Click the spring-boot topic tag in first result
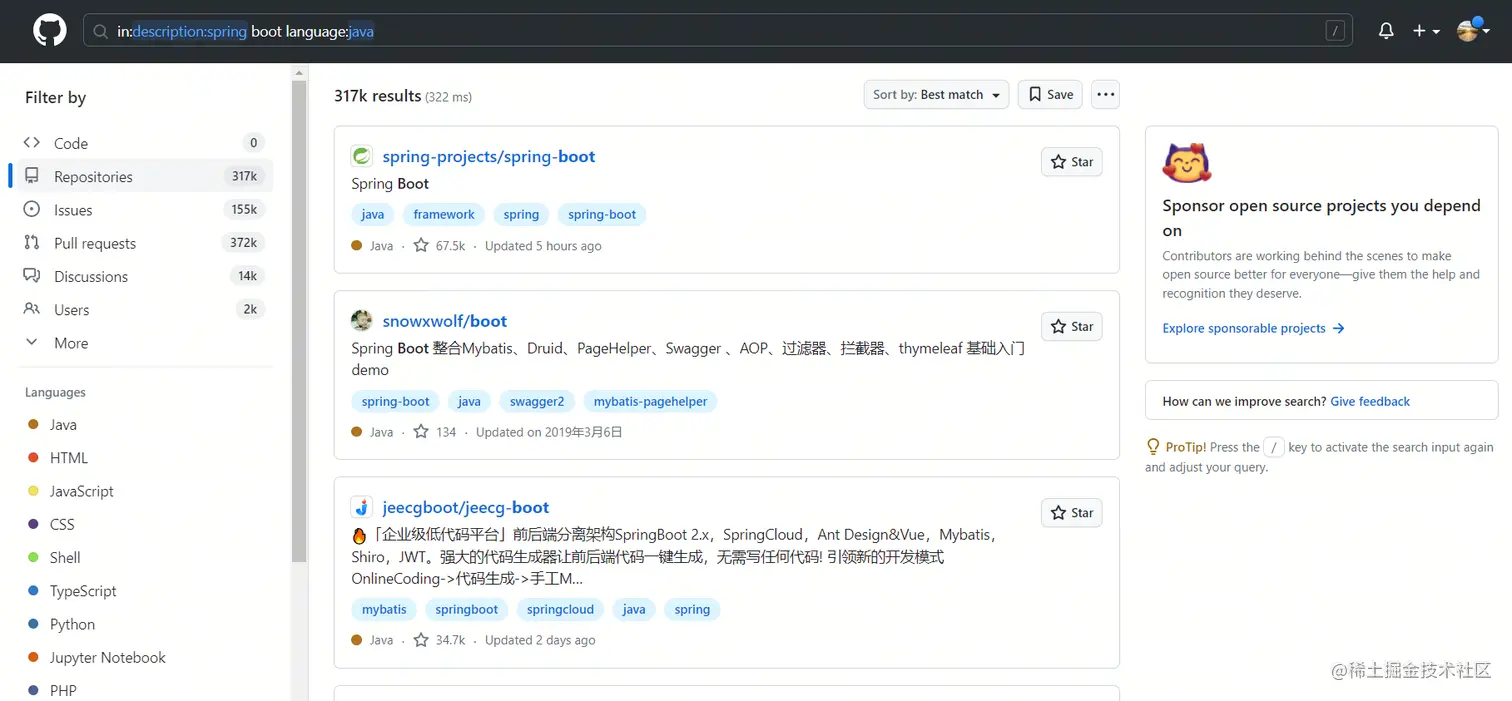Image resolution: width=1512 pixels, height=701 pixels. point(602,214)
